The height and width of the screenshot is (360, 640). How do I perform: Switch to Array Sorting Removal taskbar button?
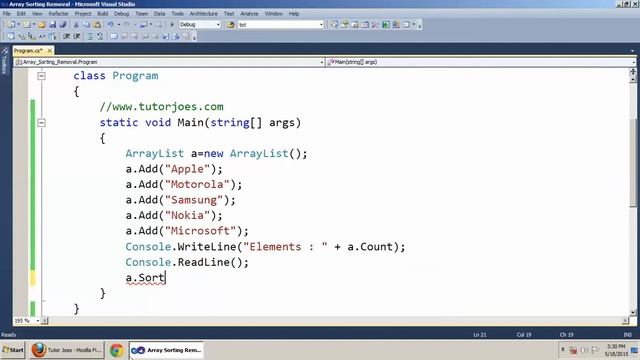click(x=167, y=350)
